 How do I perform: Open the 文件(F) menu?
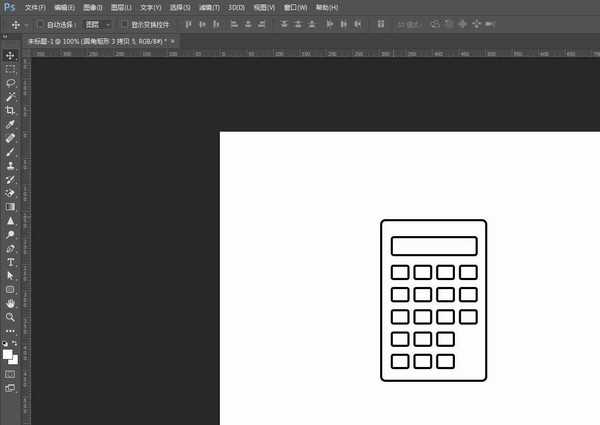(x=35, y=7)
